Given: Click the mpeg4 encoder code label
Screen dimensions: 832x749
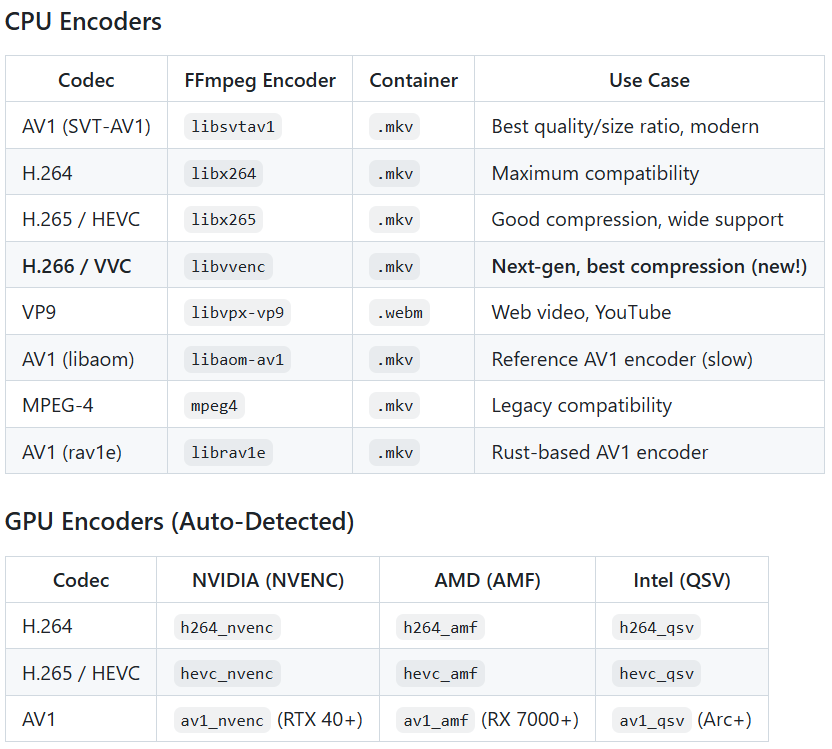Looking at the screenshot, I should click(215, 406).
